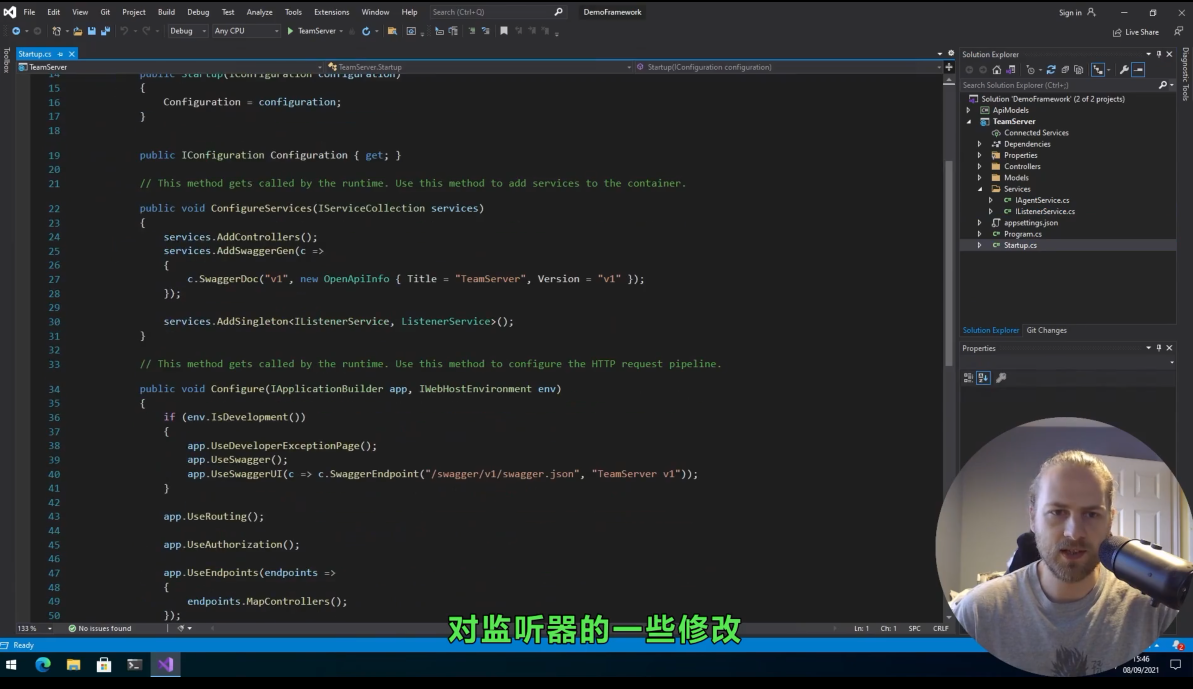1193x689 pixels.
Task: Click the Home icon in Solution Explorer
Action: pyautogui.click(x=997, y=69)
